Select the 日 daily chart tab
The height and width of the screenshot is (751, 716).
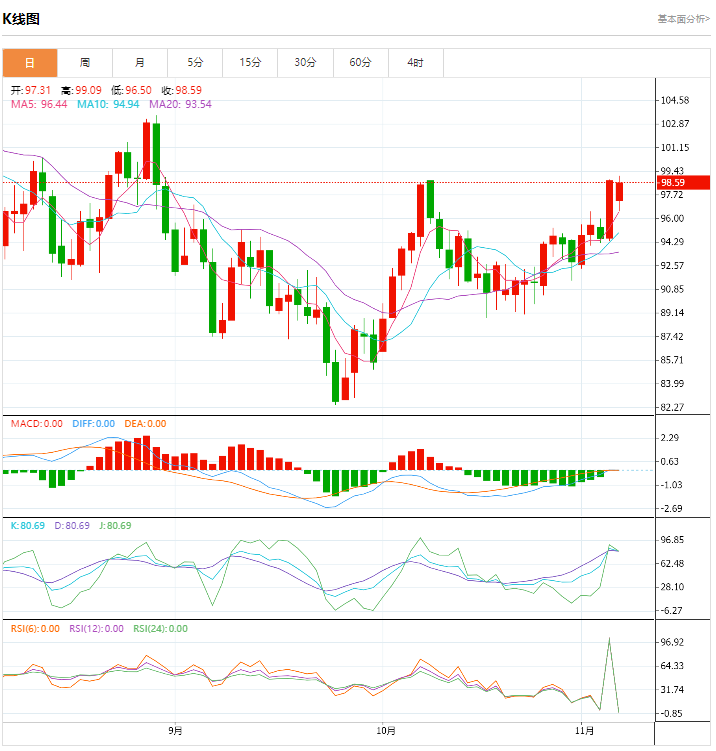(30, 63)
